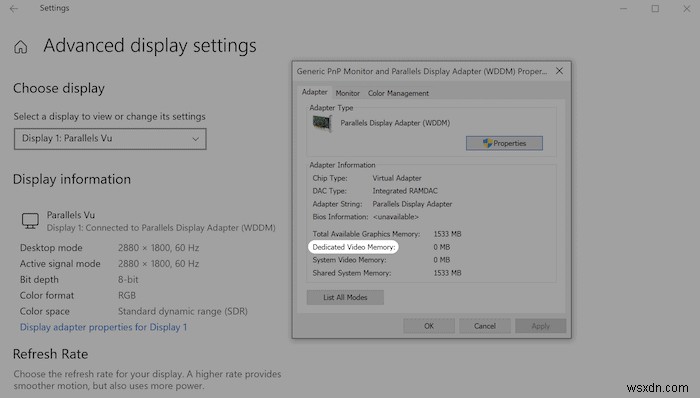Click the Advanced display settings title
Viewport: 700px width, 398px height.
click(x=150, y=46)
